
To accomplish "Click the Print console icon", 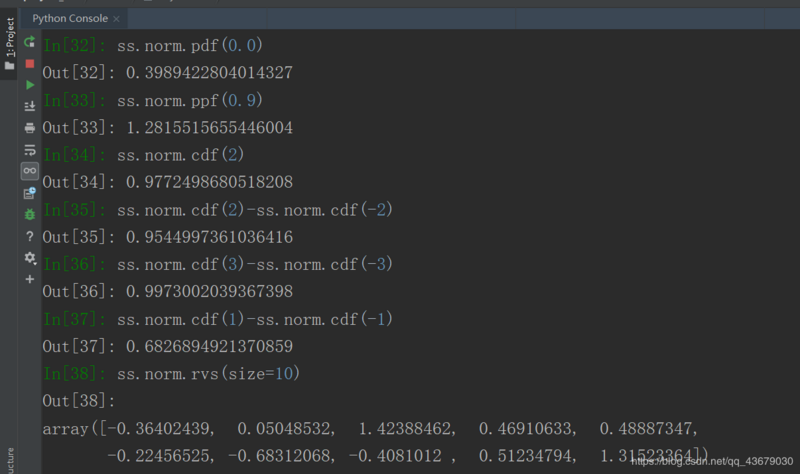I will click(x=30, y=128).
